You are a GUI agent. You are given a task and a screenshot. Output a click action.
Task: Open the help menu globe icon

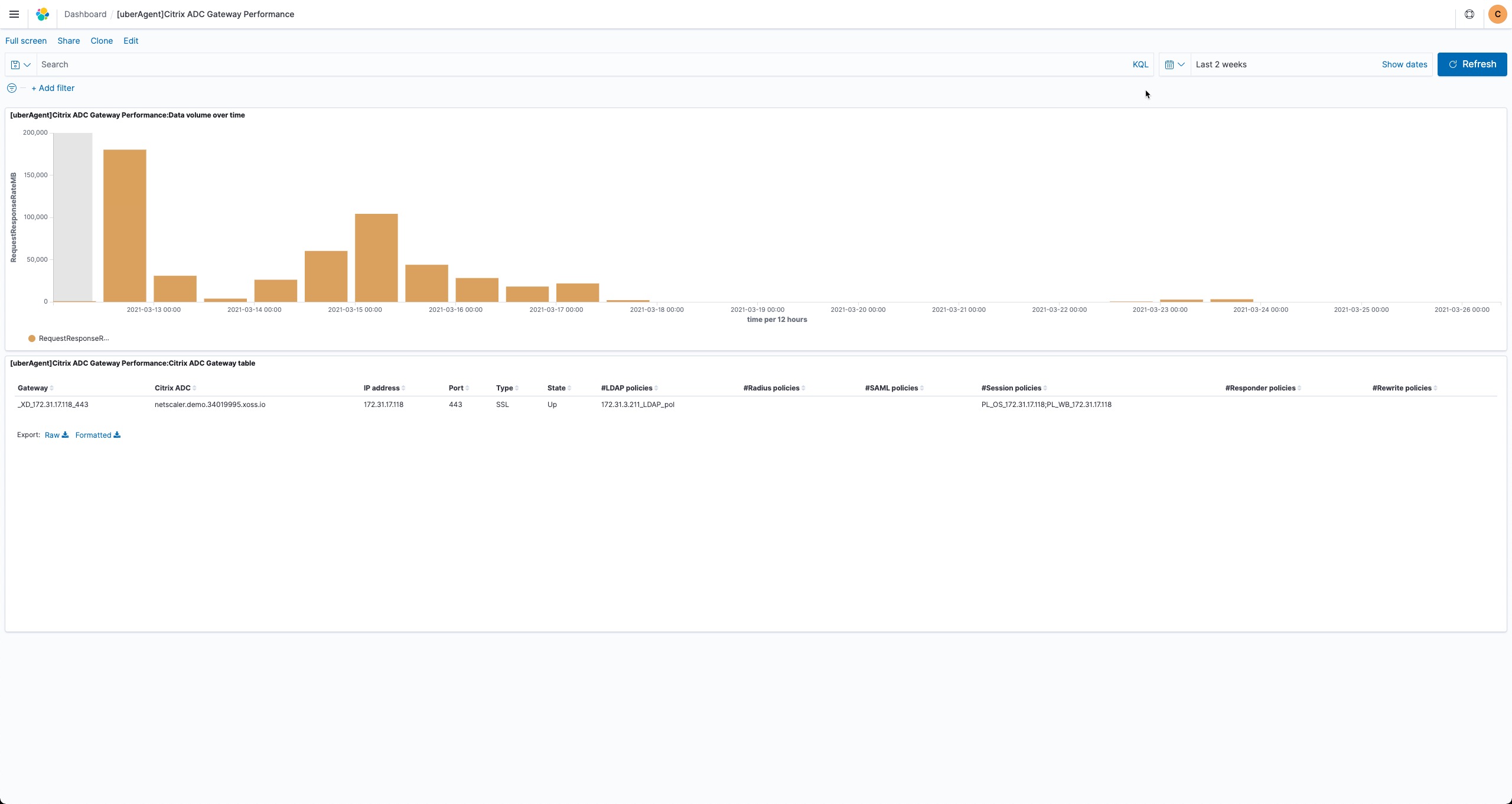point(1469,14)
